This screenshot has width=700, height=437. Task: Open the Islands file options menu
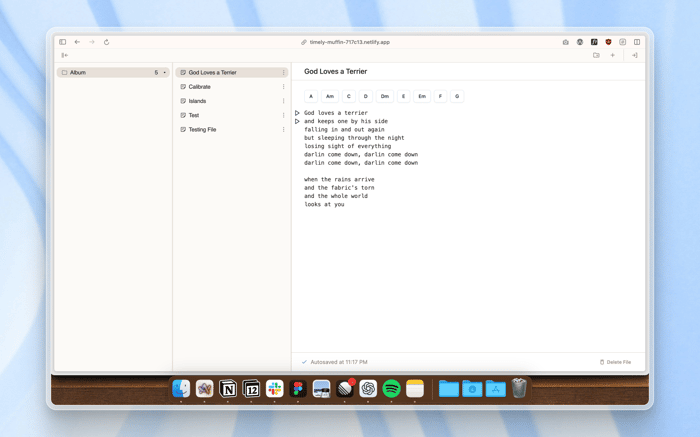283,101
